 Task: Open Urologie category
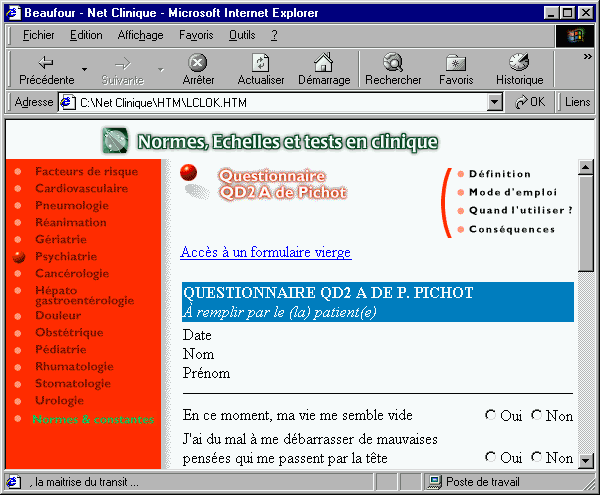(59, 401)
